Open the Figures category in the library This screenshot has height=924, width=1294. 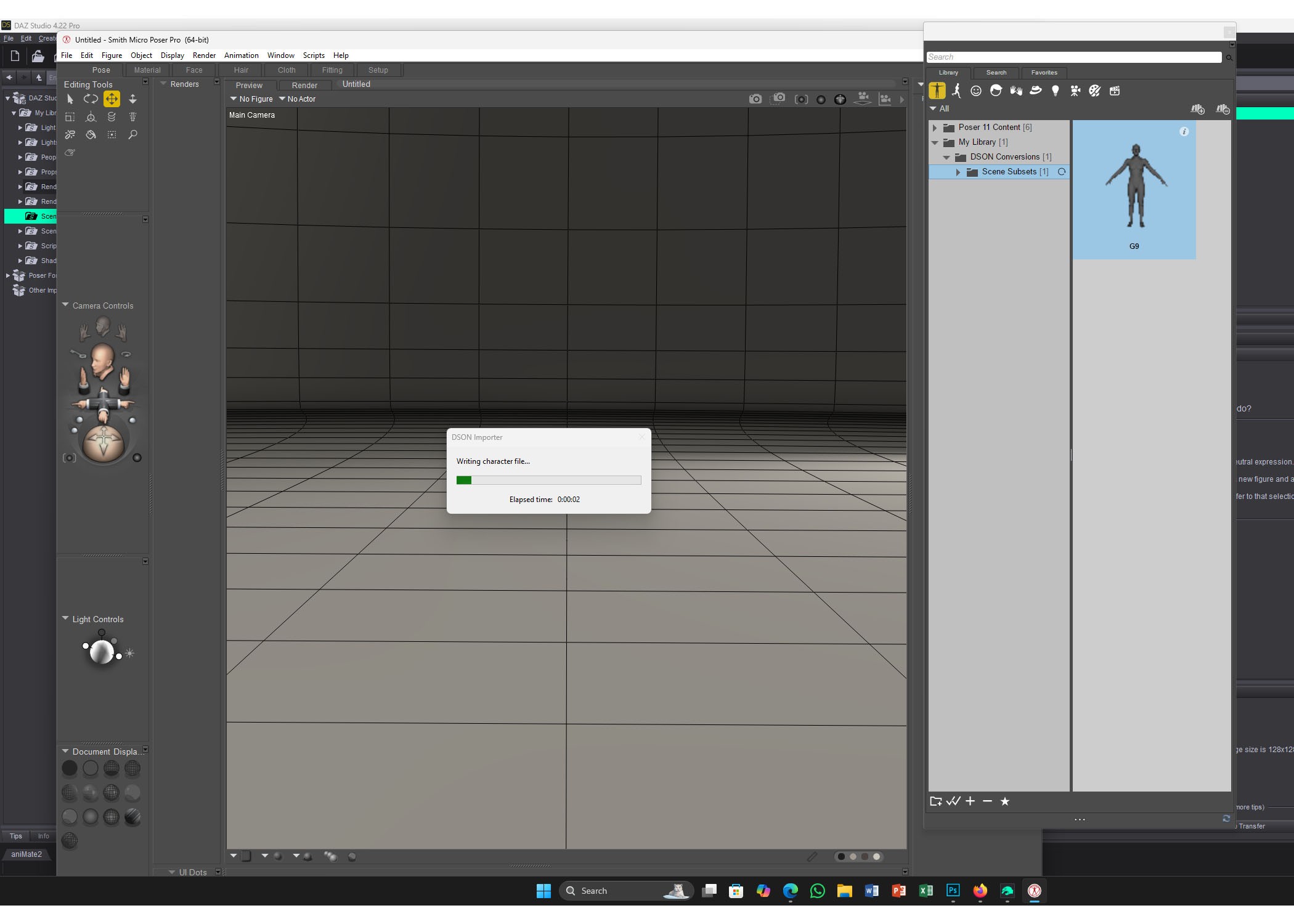937,91
